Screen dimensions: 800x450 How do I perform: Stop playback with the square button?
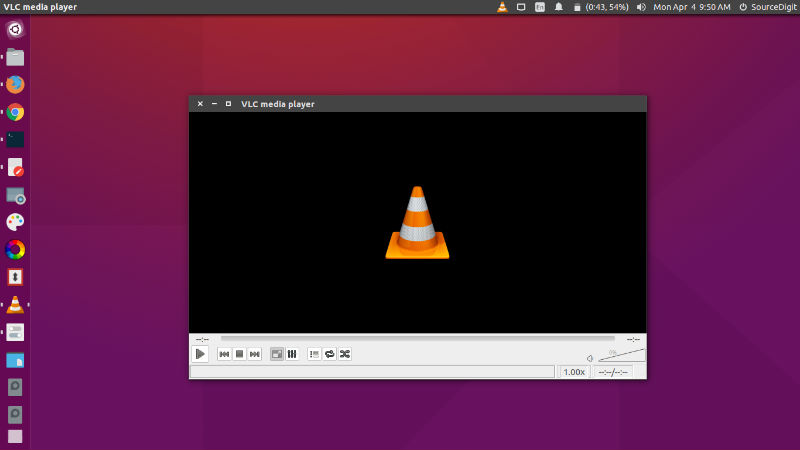pos(239,354)
